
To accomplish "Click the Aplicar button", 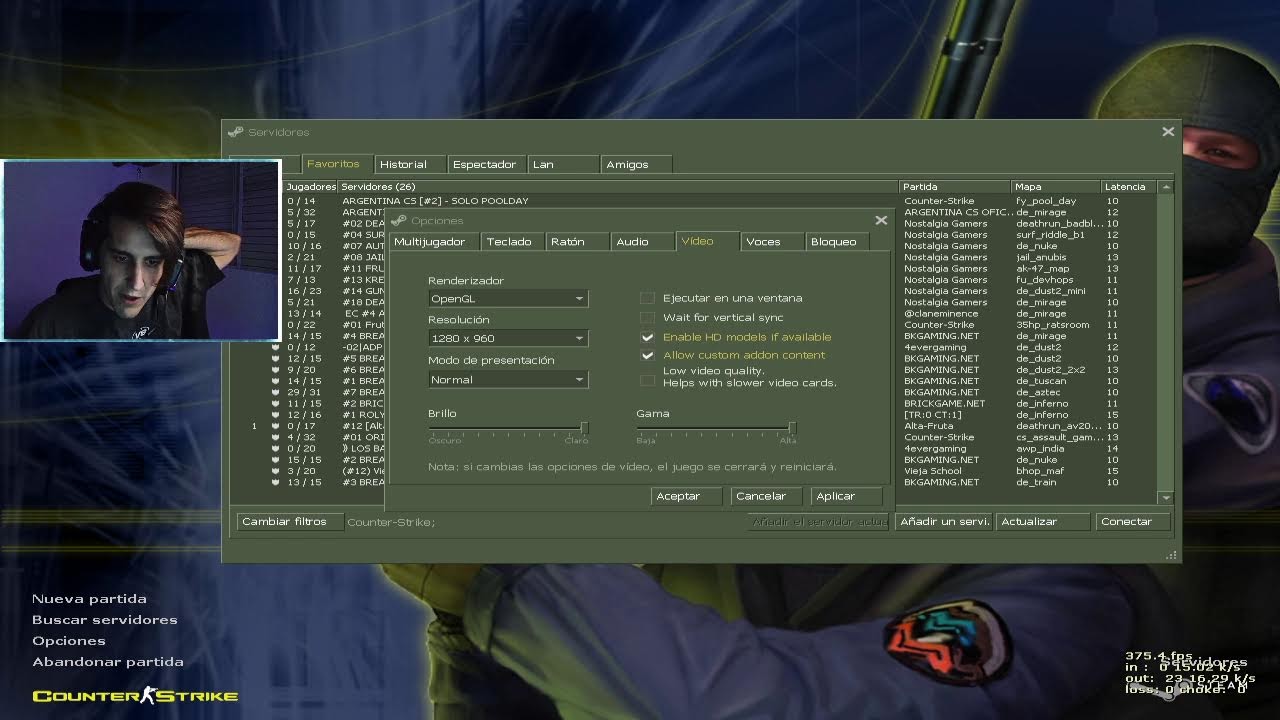I will click(x=847, y=496).
